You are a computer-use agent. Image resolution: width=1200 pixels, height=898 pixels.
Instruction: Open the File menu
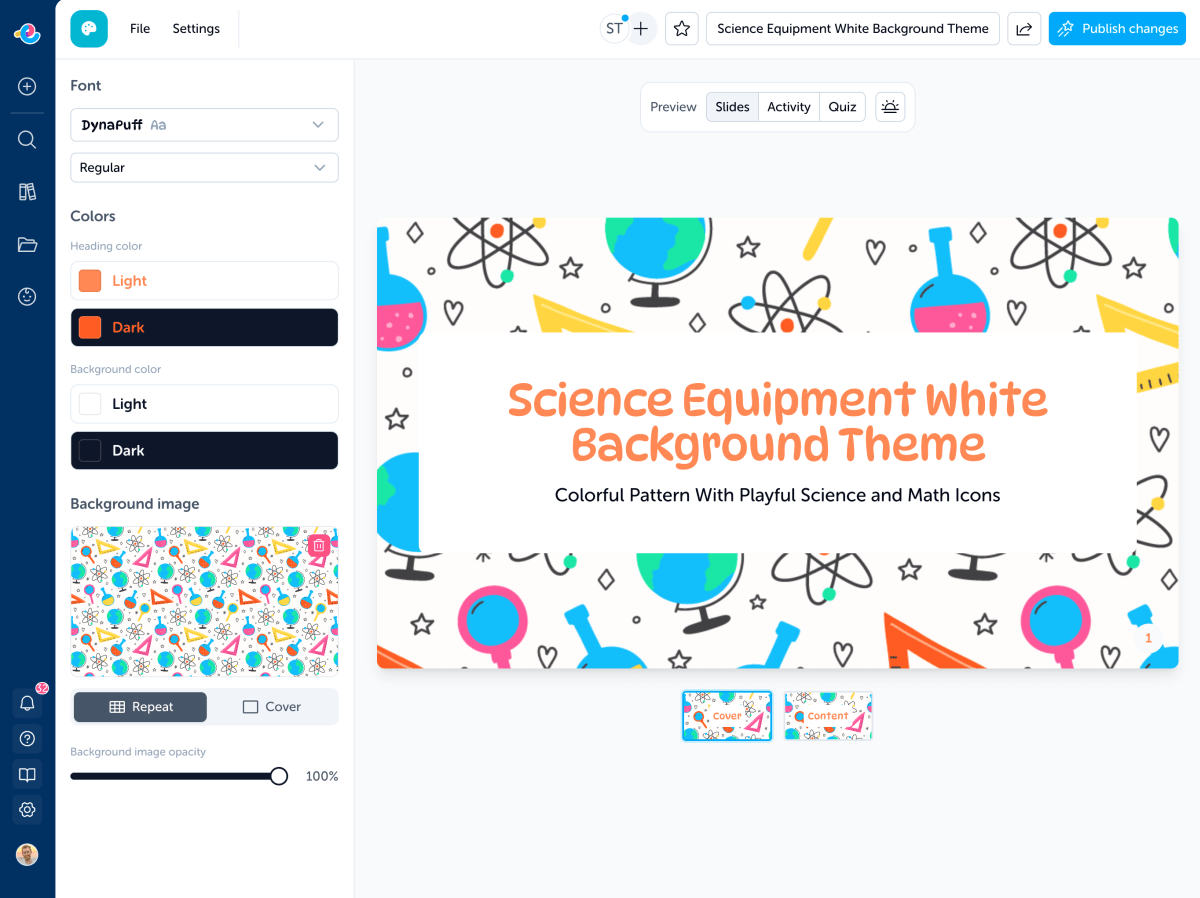tap(140, 29)
